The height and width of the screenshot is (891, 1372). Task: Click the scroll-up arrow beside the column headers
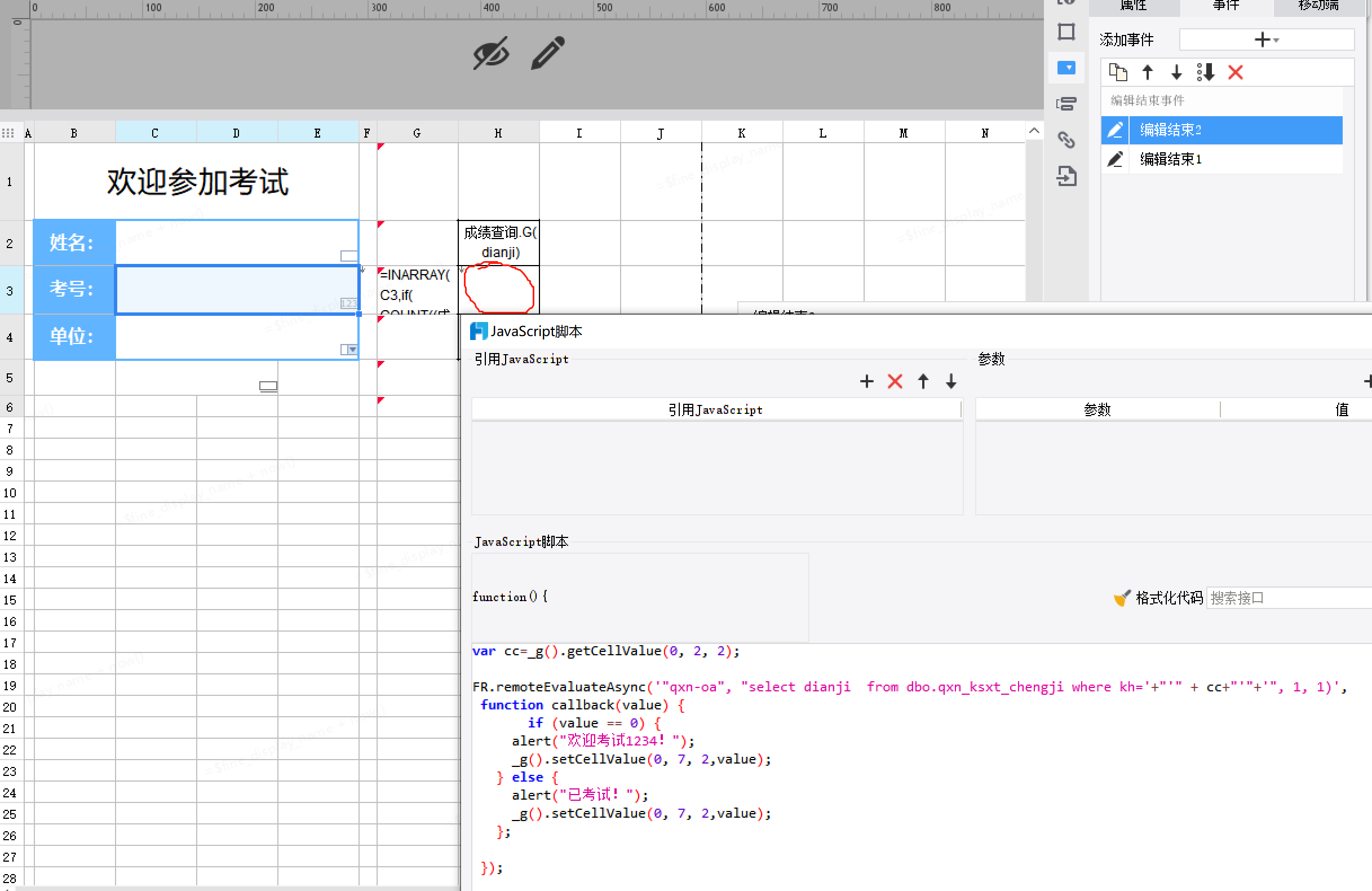[1034, 131]
